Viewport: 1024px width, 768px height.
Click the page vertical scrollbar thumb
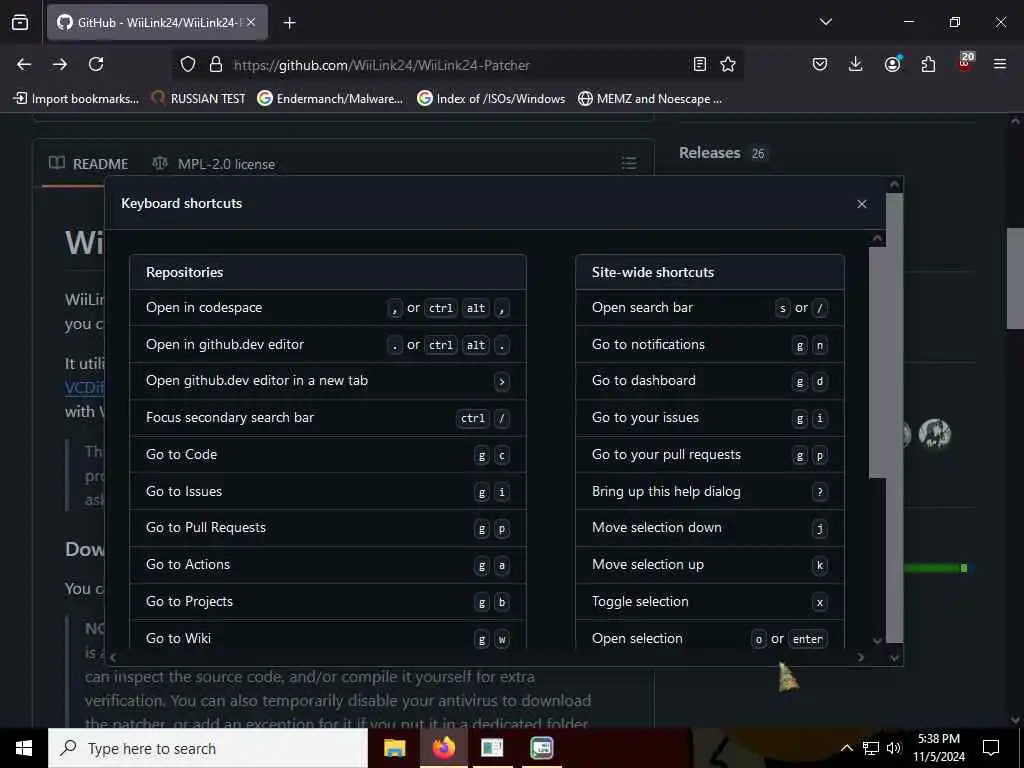click(1014, 278)
